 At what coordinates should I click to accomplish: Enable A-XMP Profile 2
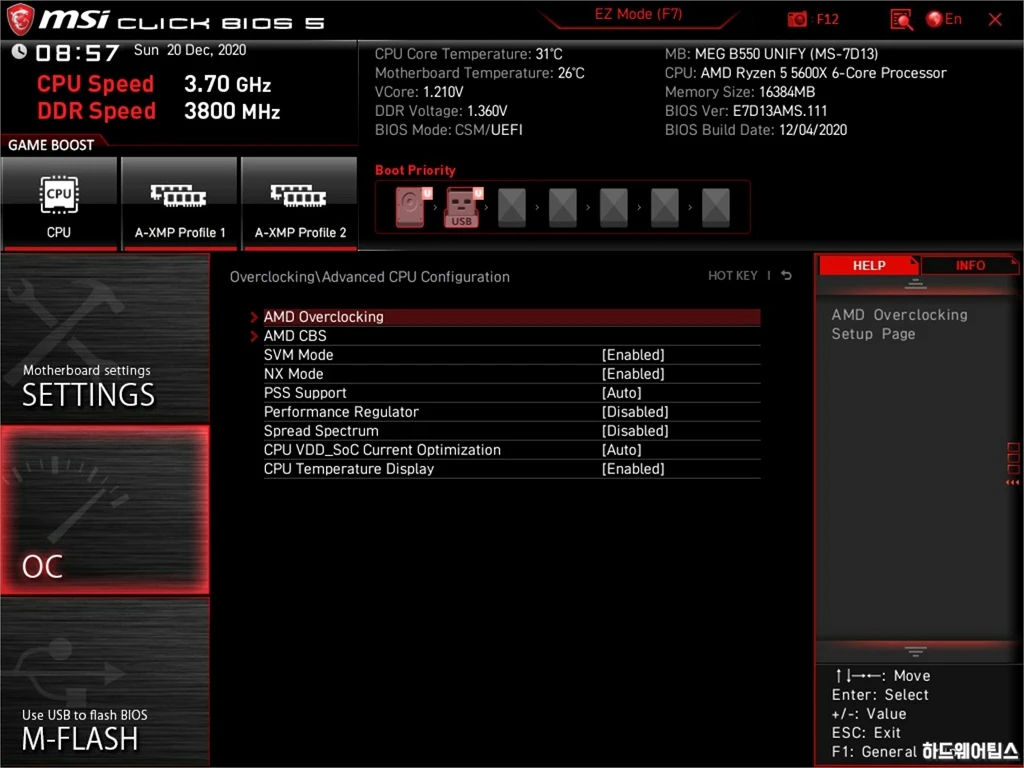pyautogui.click(x=299, y=203)
